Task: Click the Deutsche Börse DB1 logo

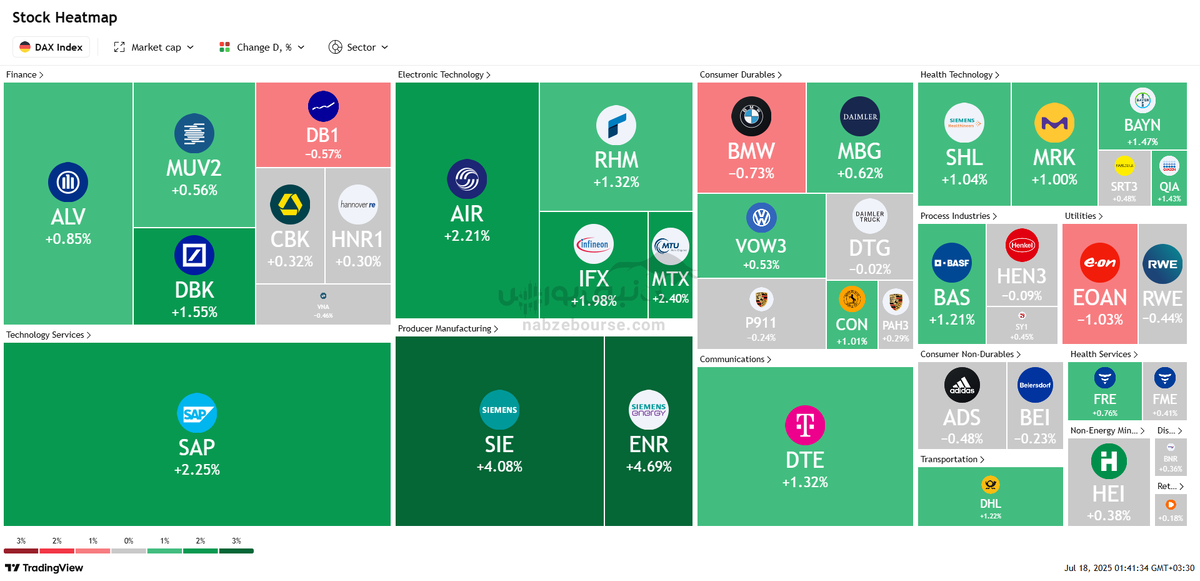Action: (323, 106)
